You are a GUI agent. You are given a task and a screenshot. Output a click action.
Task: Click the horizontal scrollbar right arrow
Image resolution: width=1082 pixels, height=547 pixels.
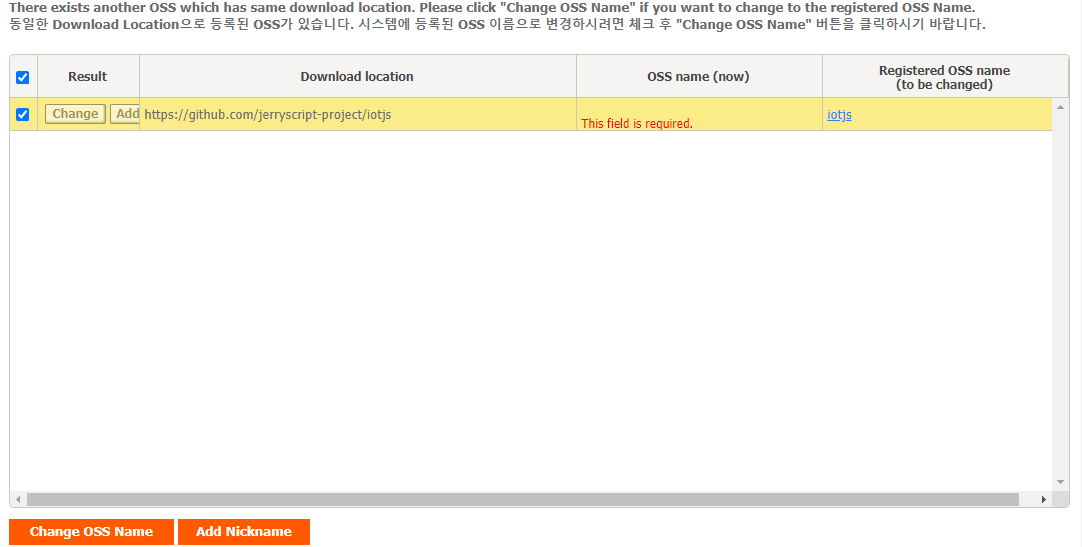point(1043,499)
